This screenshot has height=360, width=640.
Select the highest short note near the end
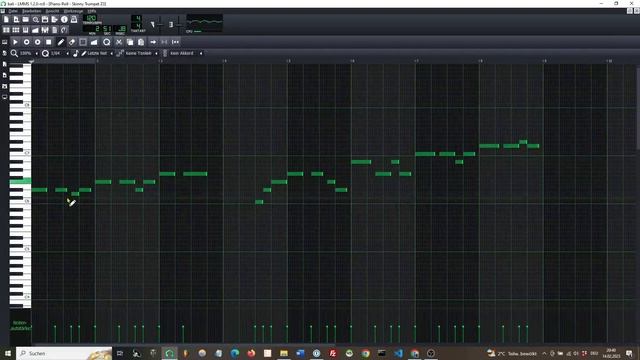pos(523,142)
